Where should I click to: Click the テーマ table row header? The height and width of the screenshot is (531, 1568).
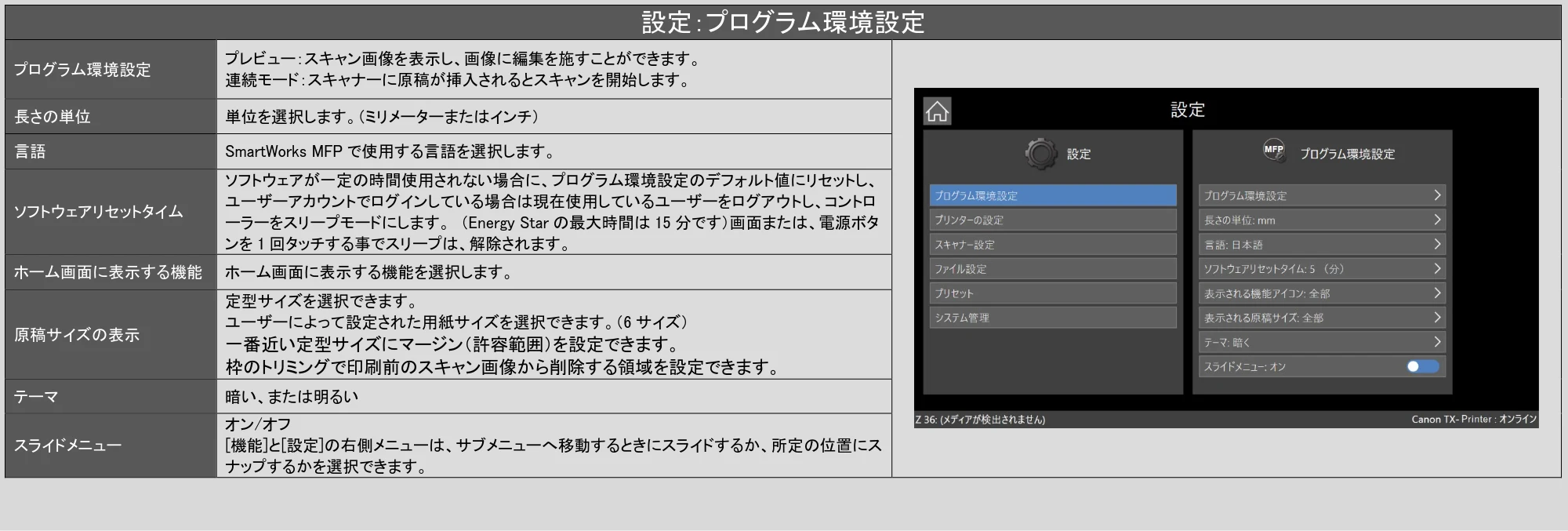(x=36, y=397)
